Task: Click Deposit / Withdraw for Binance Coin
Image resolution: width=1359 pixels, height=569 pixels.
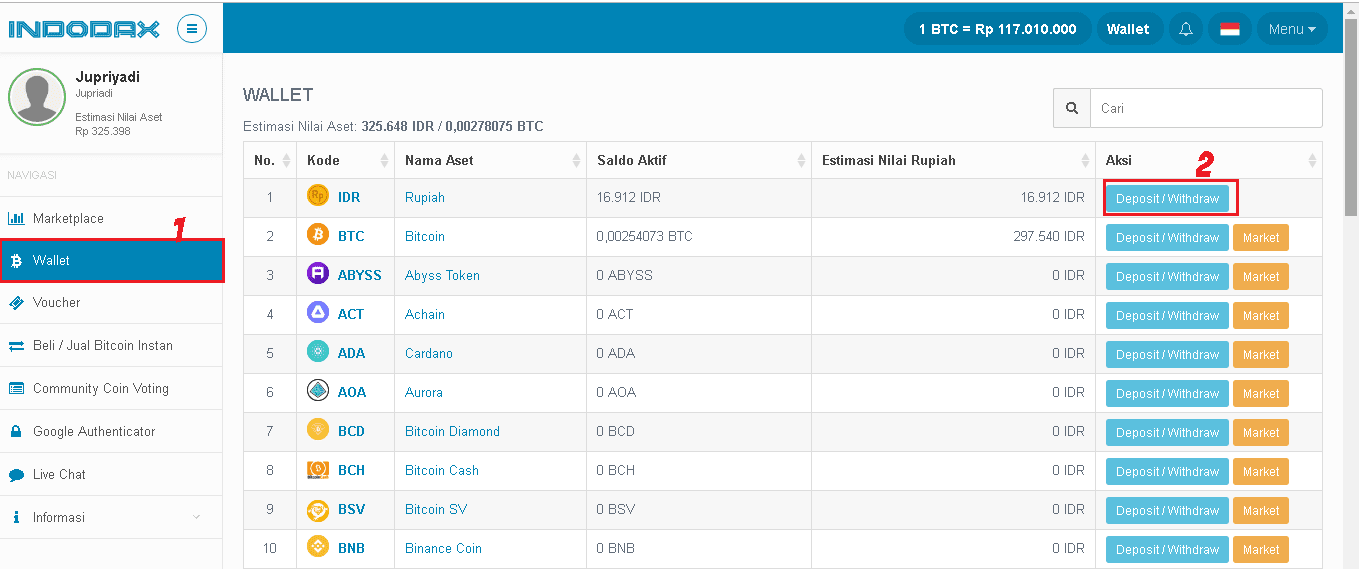Action: [1167, 549]
